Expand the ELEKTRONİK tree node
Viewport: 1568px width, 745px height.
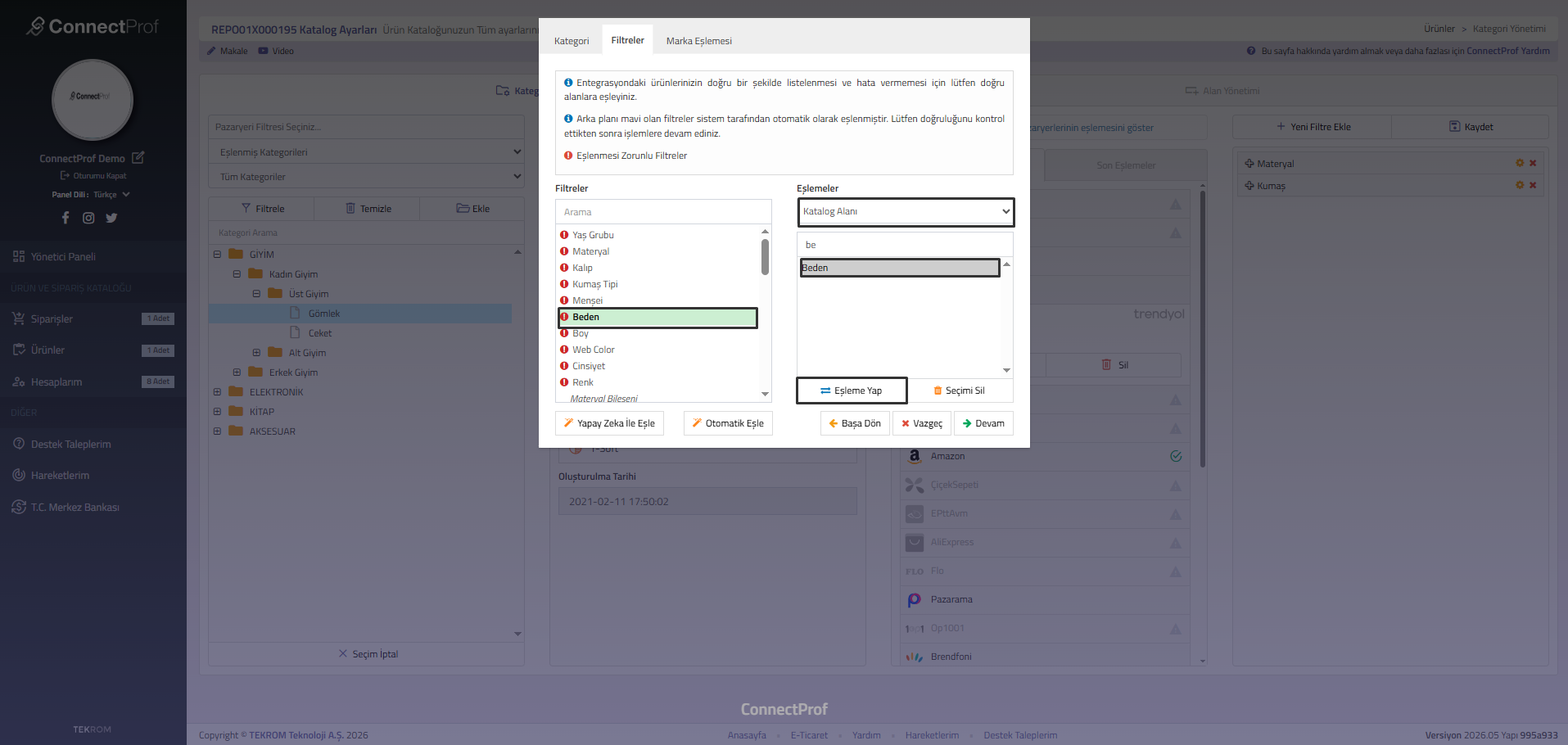click(x=217, y=392)
